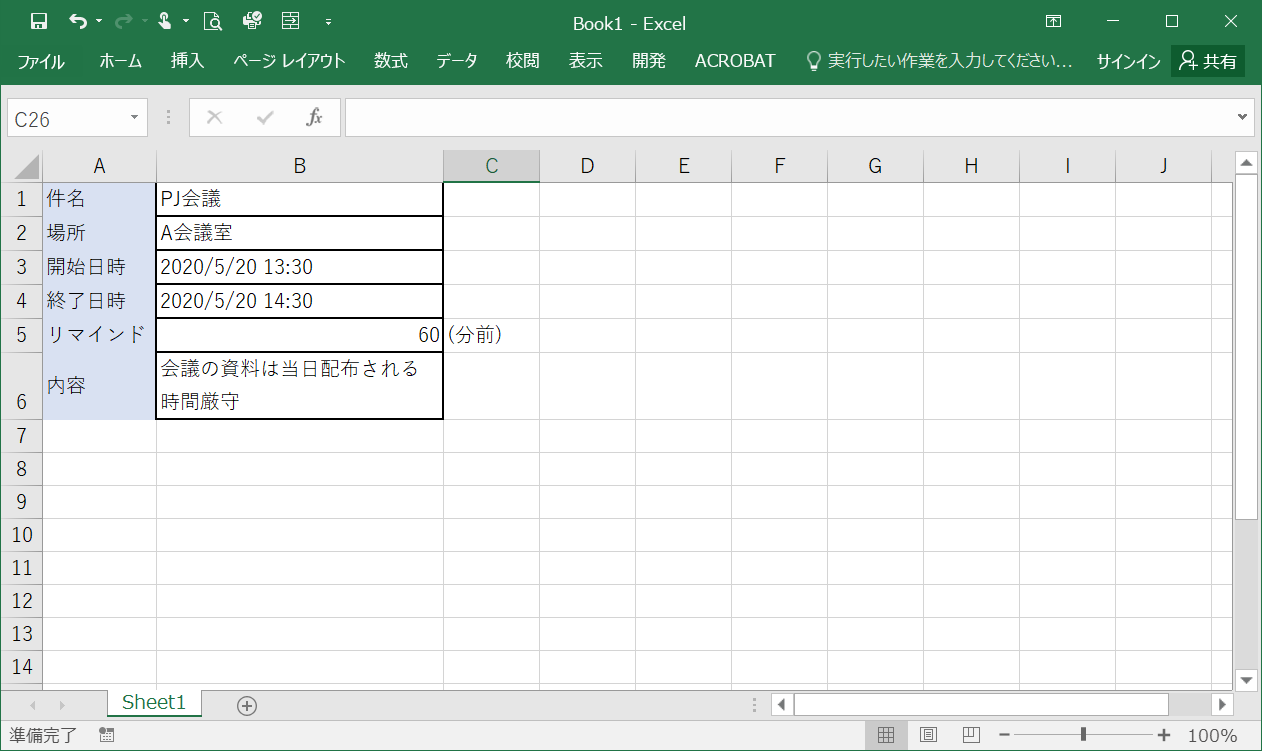This screenshot has height=751, width=1262.
Task: Click the zoom slider handle
Action: pos(1084,735)
